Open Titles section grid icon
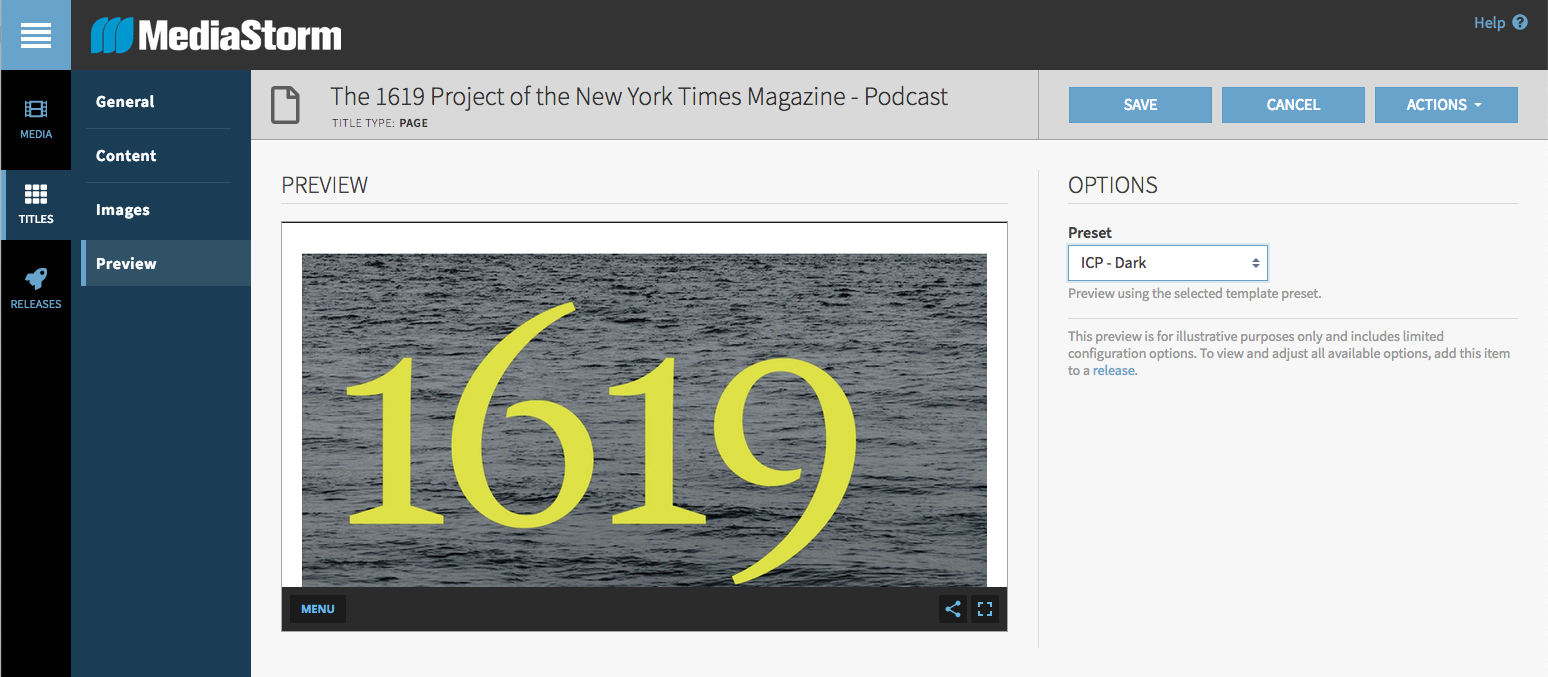This screenshot has width=1548, height=677. [36, 195]
